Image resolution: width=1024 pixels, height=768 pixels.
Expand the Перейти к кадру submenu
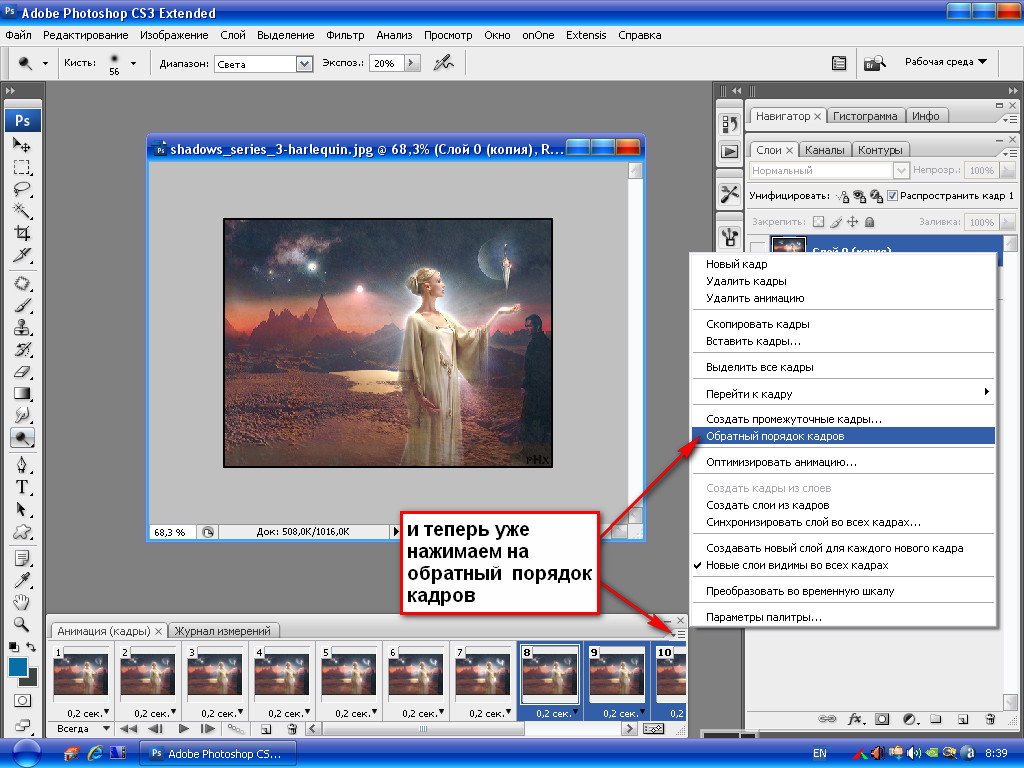coord(843,394)
